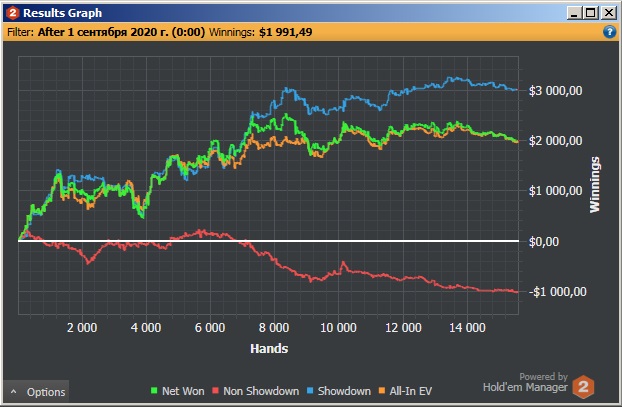Click the 12 000 hands axis label
The height and width of the screenshot is (407, 622).
coord(403,328)
